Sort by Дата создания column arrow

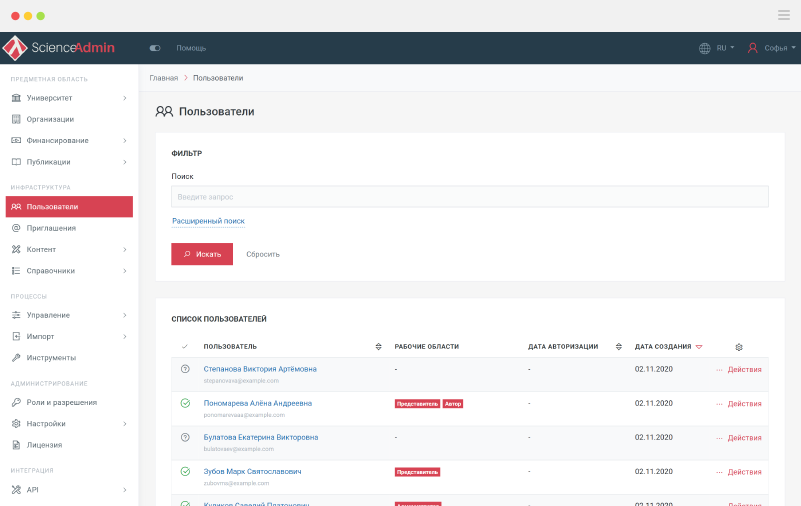[699, 347]
